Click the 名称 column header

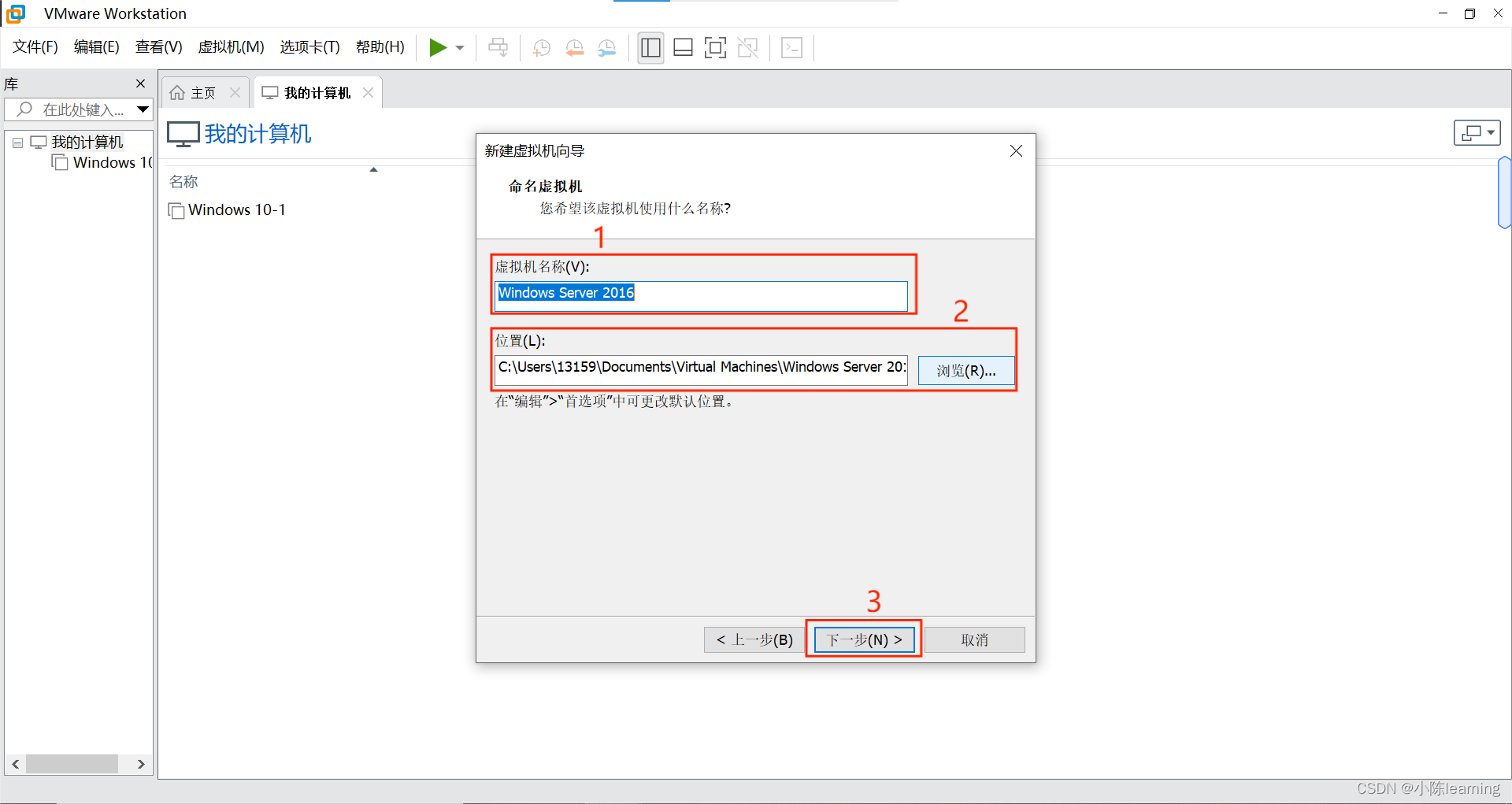click(x=183, y=181)
